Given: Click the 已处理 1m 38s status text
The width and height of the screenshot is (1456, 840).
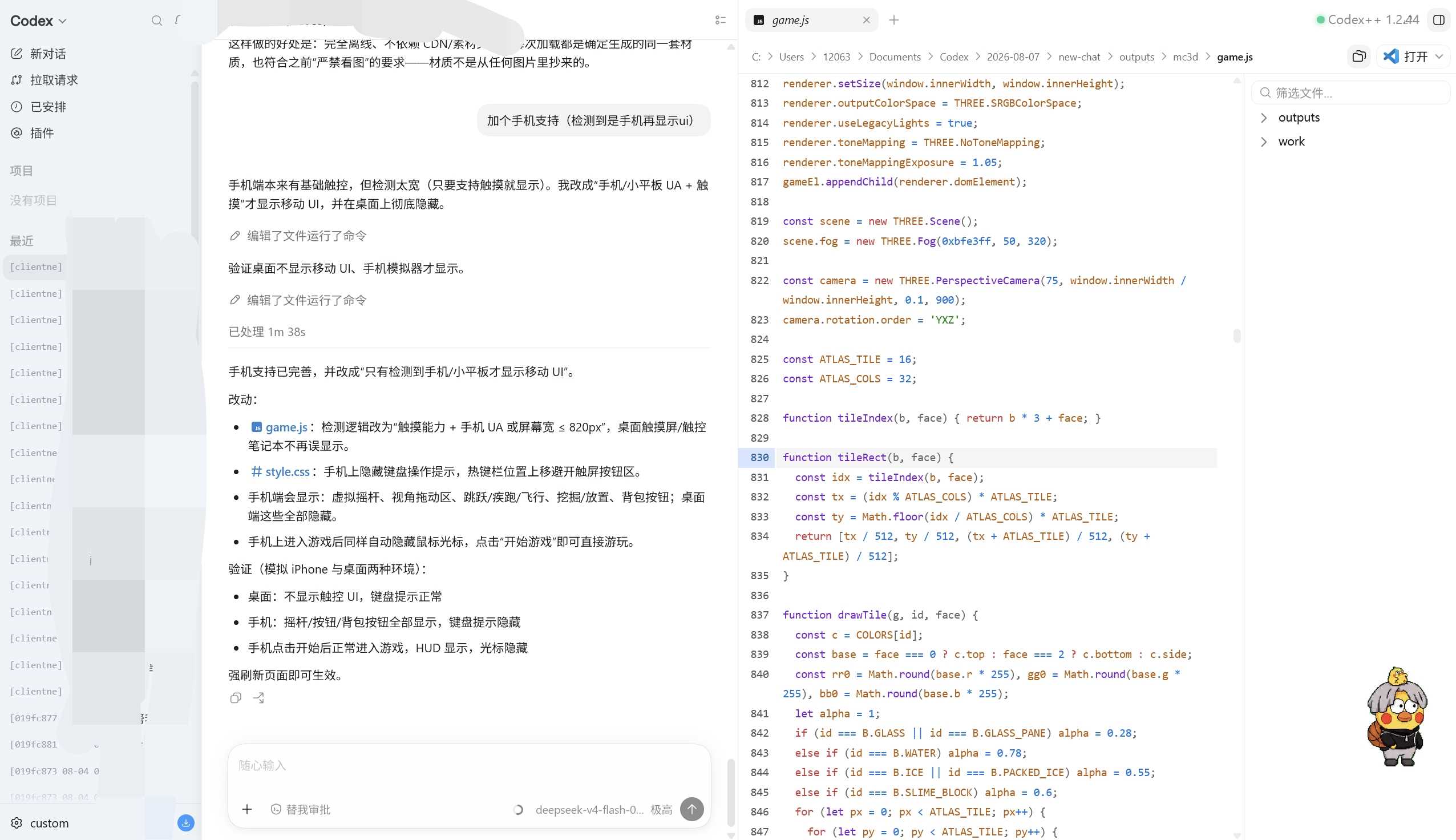Looking at the screenshot, I should pyautogui.click(x=267, y=332).
